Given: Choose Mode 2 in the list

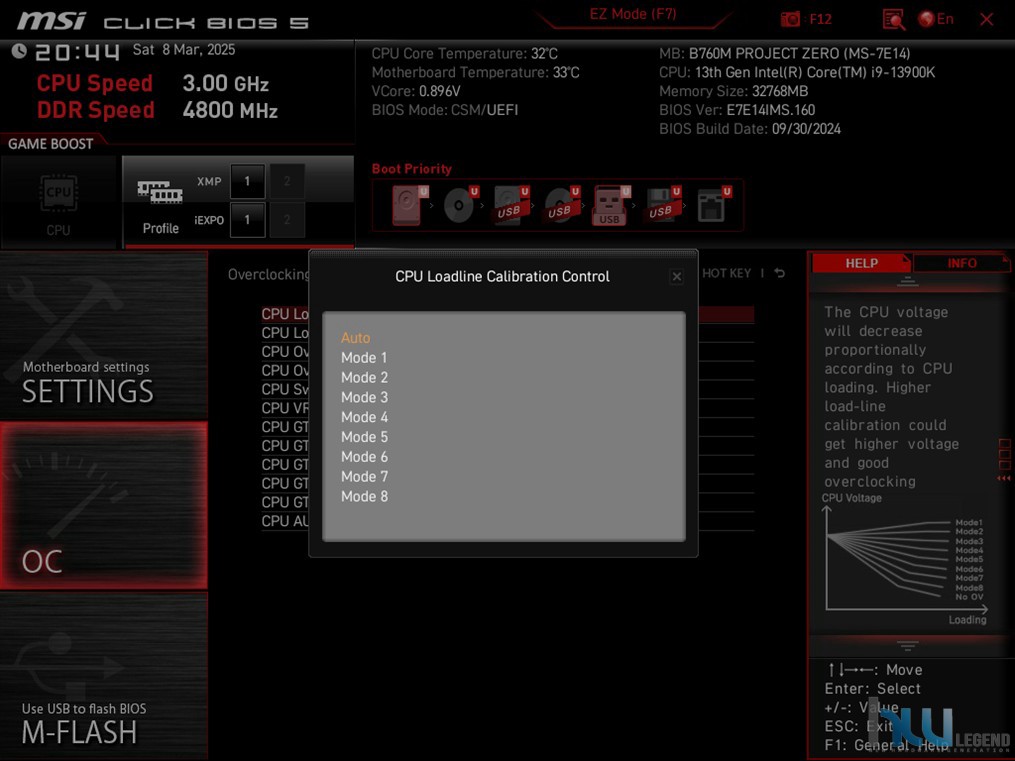Looking at the screenshot, I should point(364,377).
